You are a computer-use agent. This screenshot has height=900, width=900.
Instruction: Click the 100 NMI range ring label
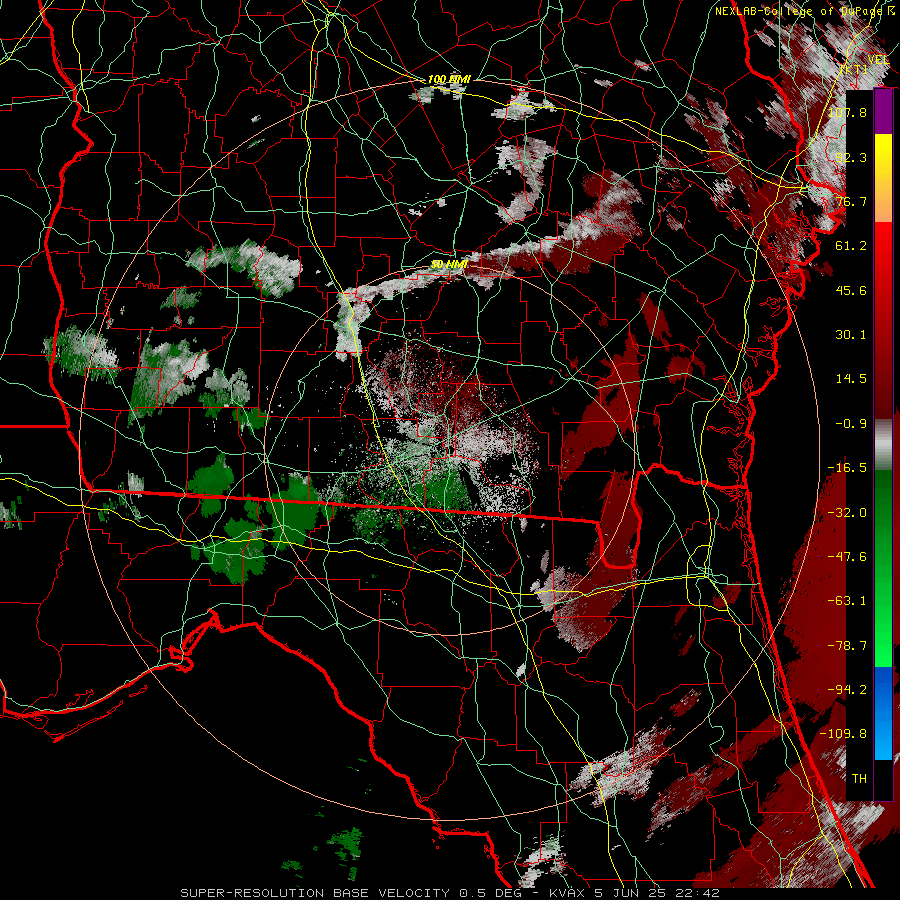point(449,79)
